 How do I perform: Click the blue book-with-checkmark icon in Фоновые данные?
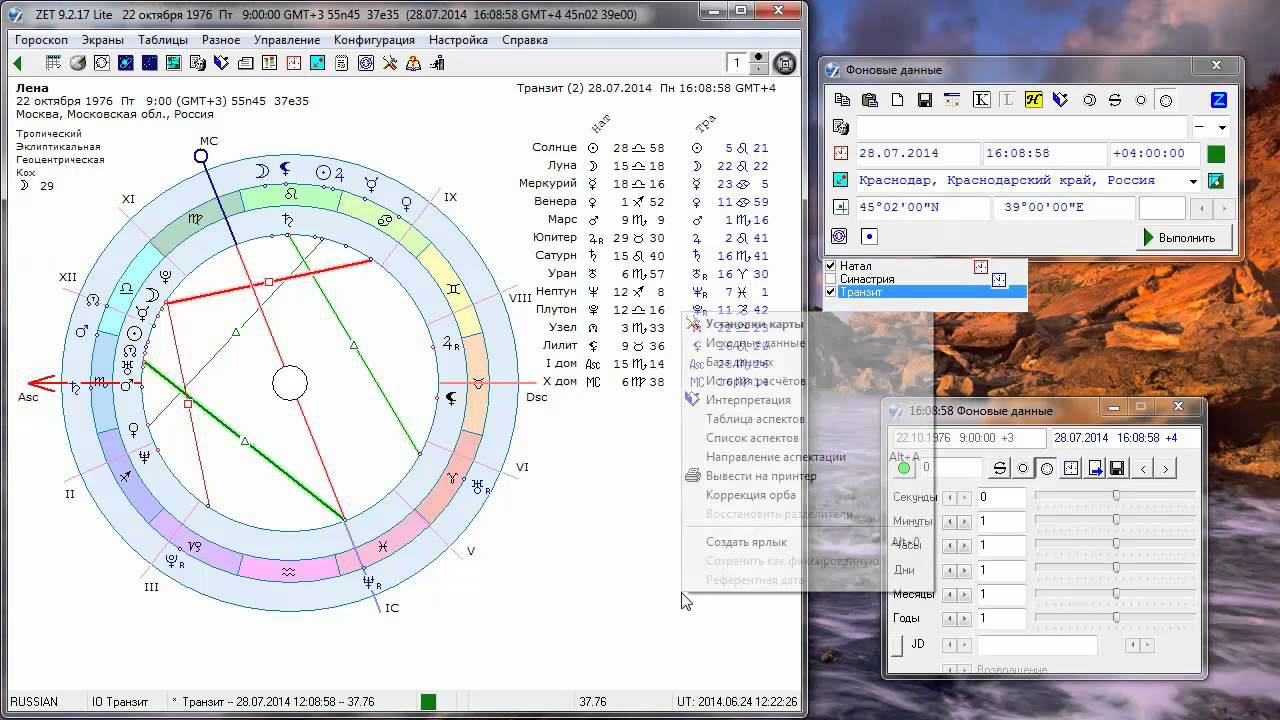tap(1061, 100)
